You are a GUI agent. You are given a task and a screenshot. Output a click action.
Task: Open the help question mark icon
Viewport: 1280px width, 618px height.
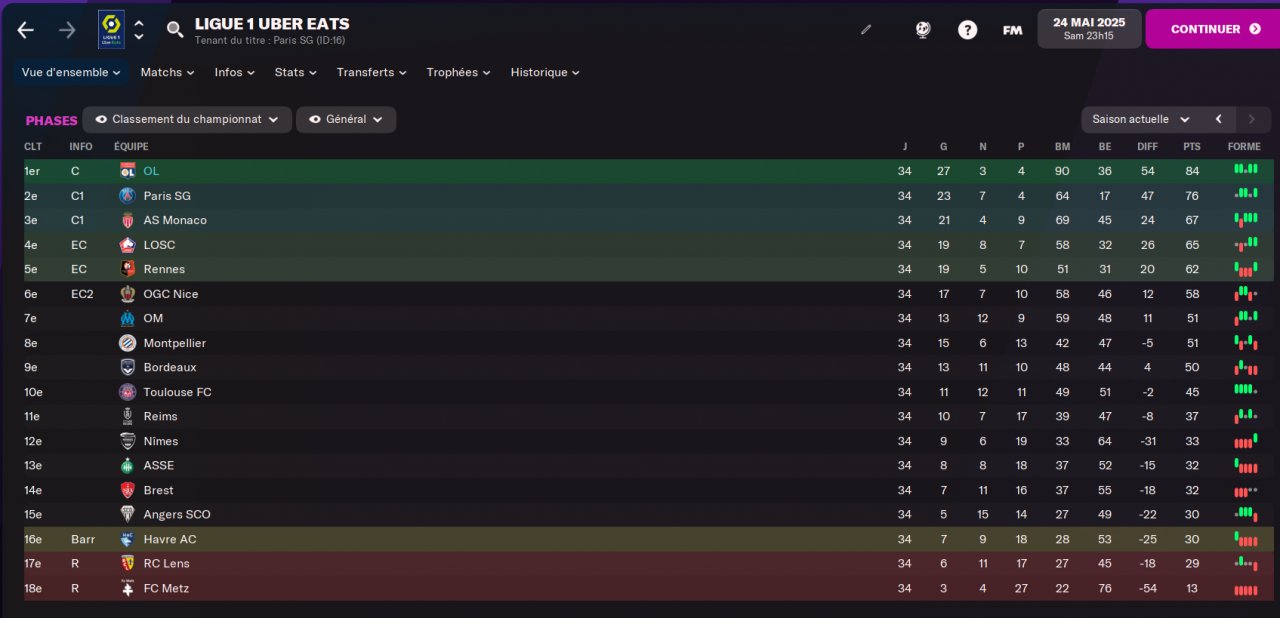(967, 30)
